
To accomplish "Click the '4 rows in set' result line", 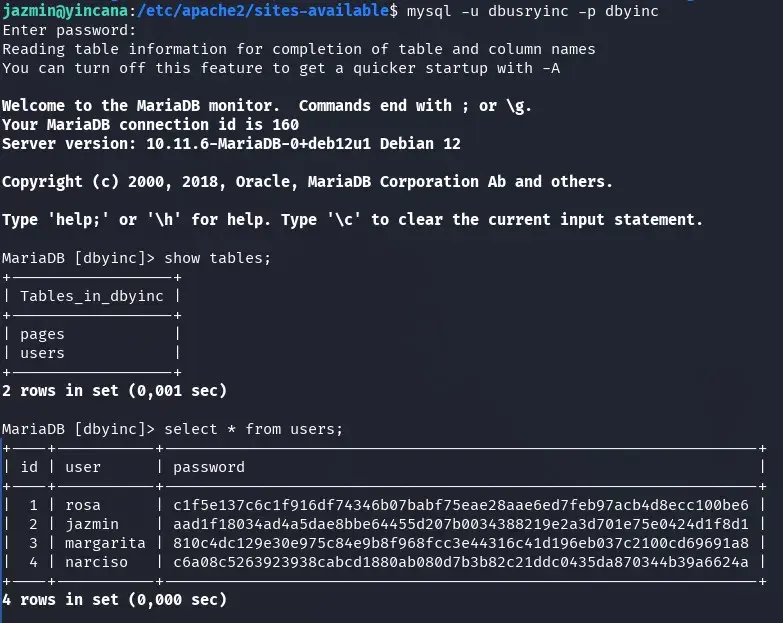I will point(114,600).
